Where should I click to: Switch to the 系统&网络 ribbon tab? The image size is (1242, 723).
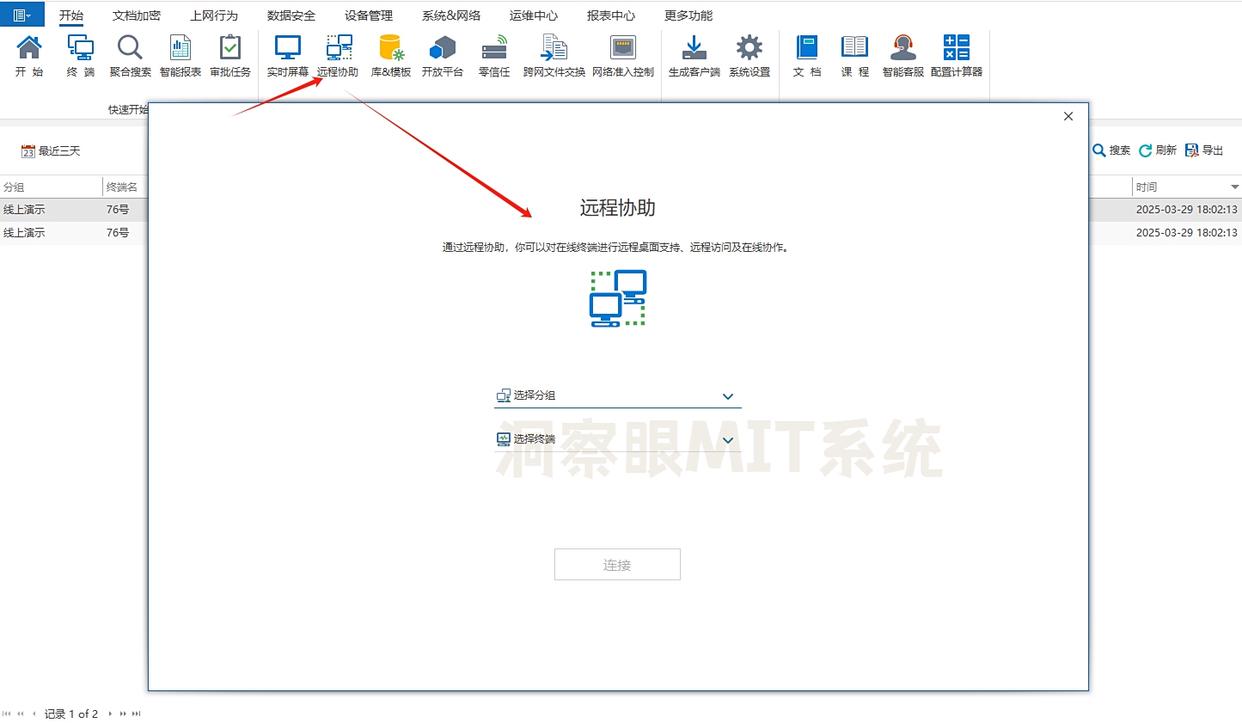tap(451, 15)
